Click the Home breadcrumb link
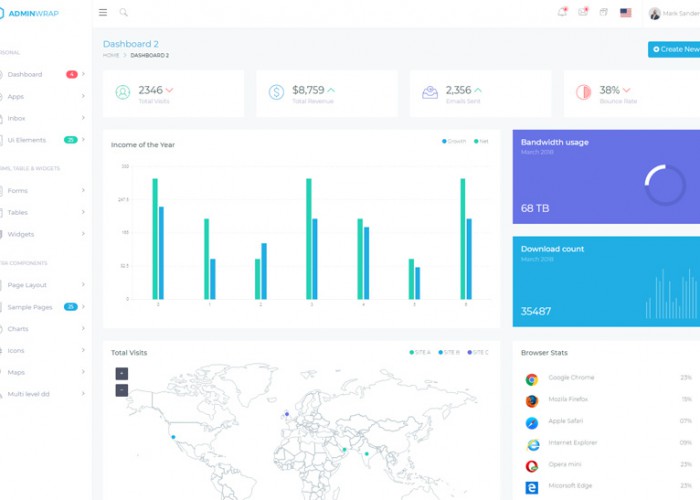This screenshot has width=700, height=500. pyautogui.click(x=111, y=55)
